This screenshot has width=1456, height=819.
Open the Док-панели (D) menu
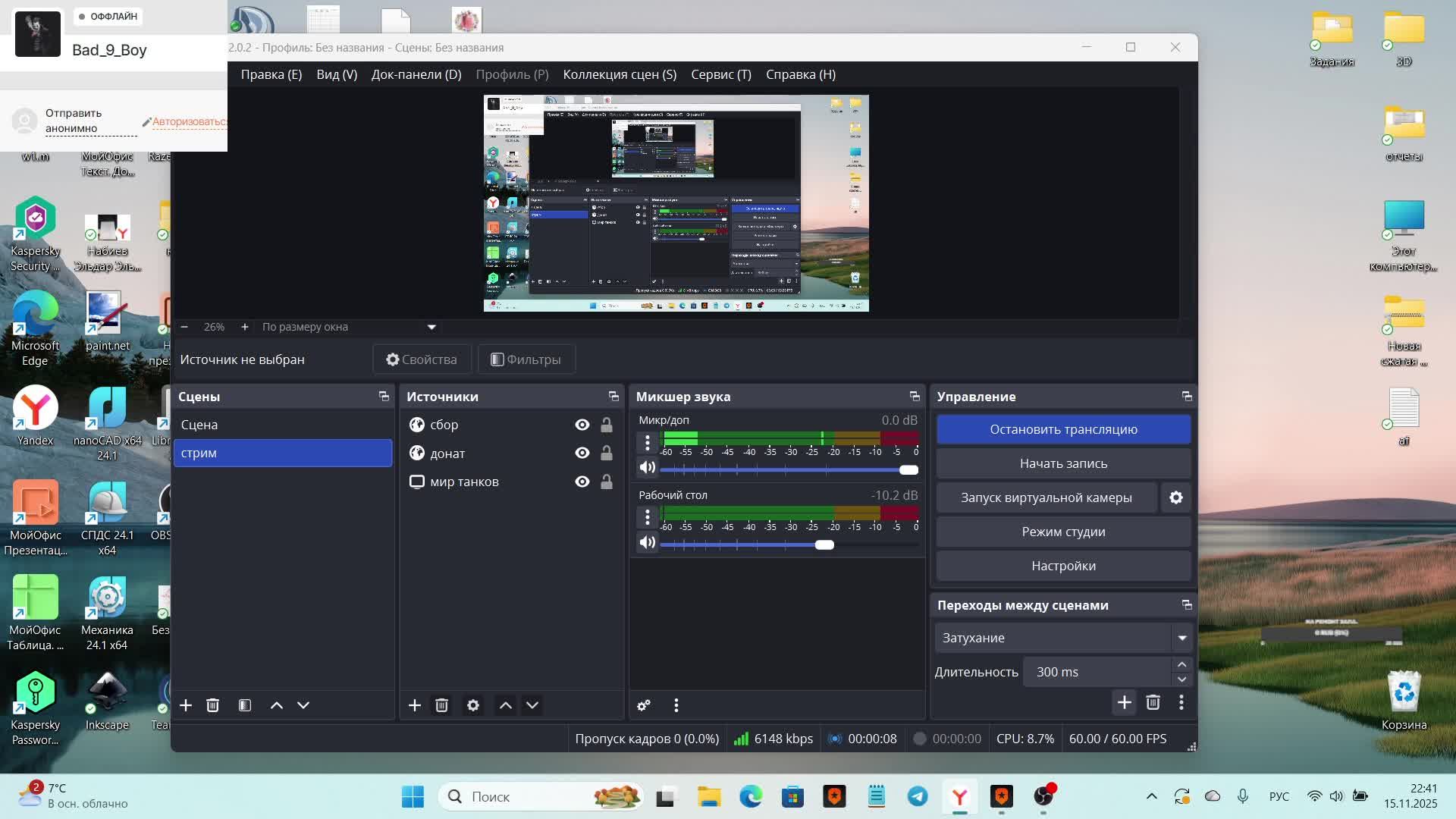click(416, 74)
